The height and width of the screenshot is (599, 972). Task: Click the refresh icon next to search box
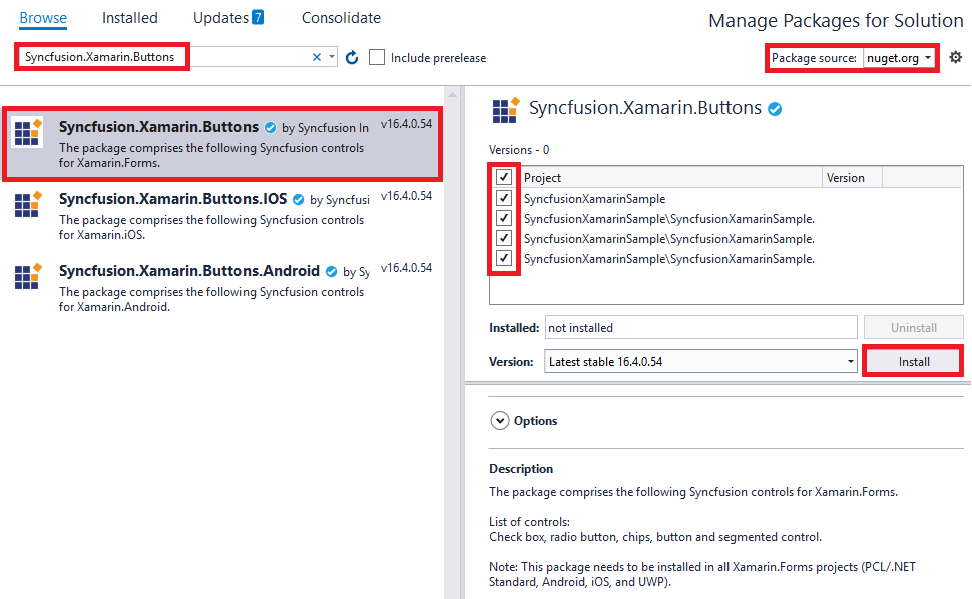(x=352, y=58)
